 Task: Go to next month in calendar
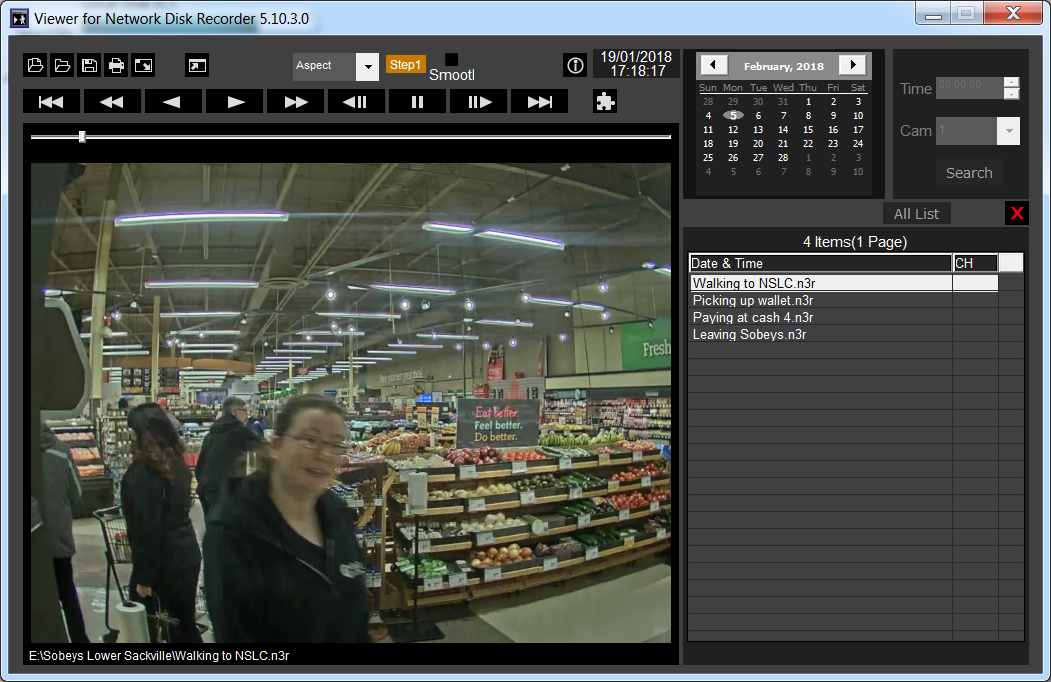(852, 65)
